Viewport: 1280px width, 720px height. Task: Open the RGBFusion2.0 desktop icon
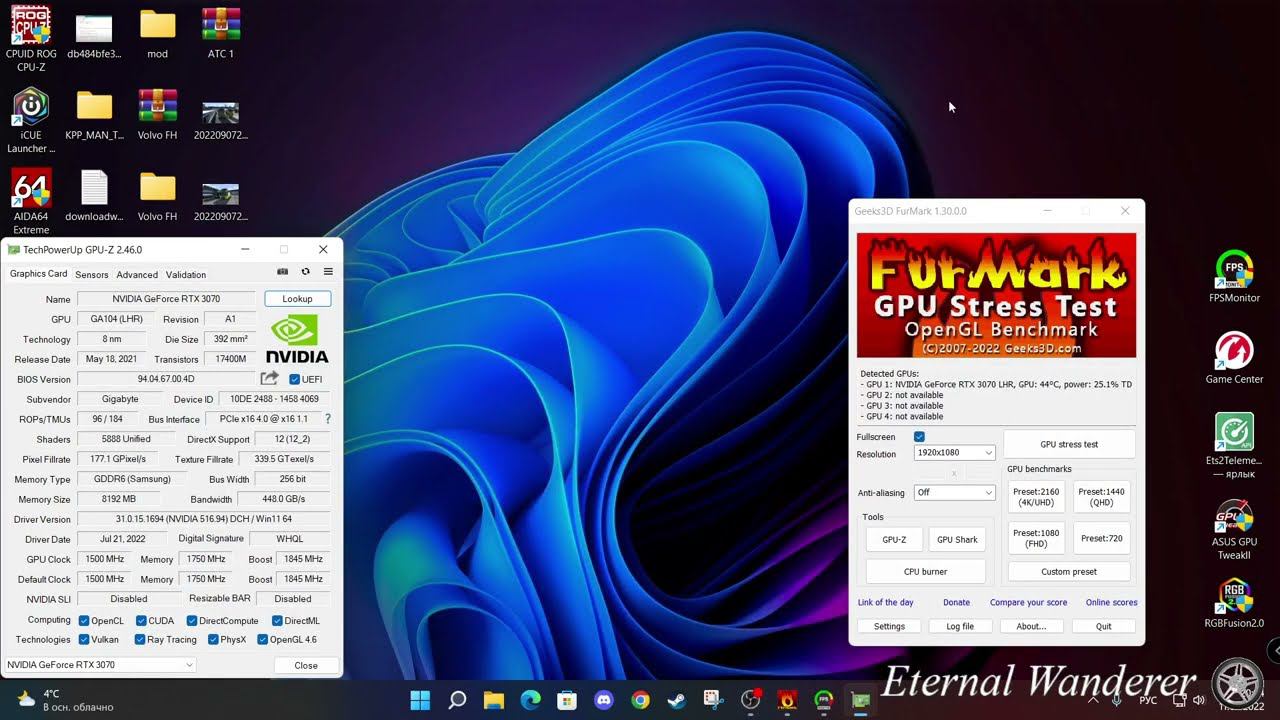pyautogui.click(x=1234, y=602)
